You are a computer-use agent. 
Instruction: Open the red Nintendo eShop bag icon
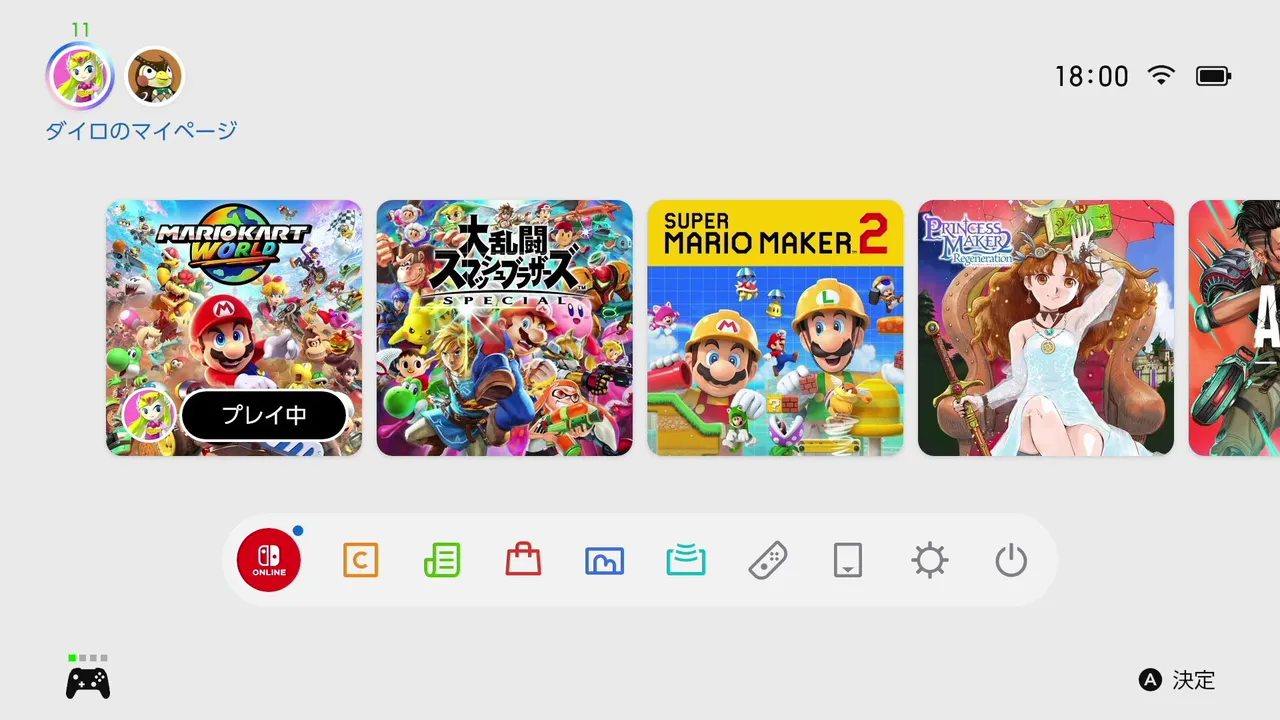click(x=523, y=559)
